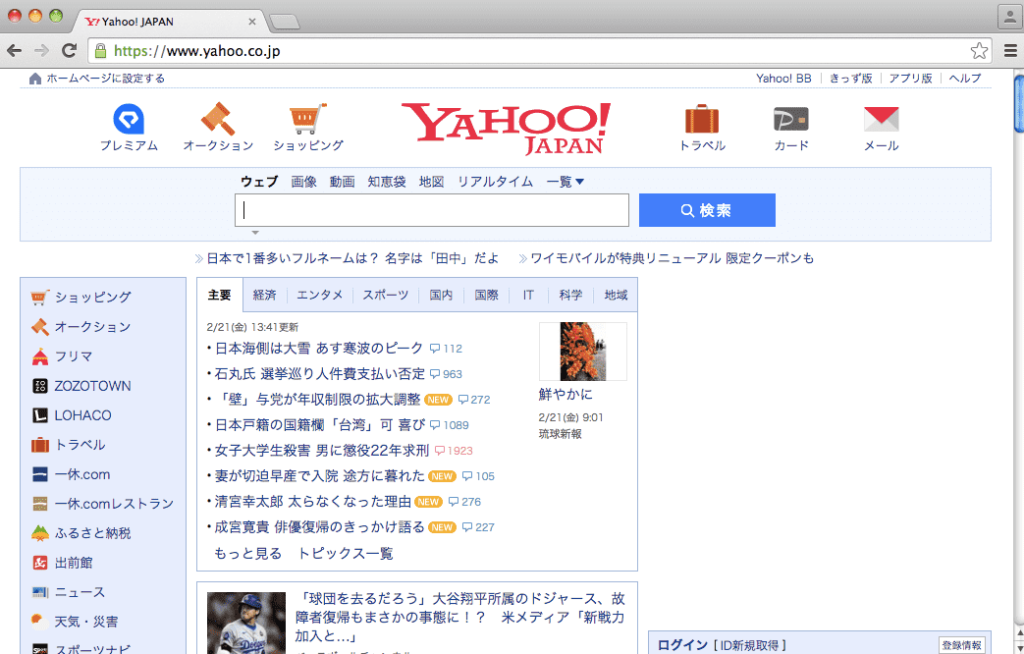The image size is (1024, 654).
Task: Click the browser back arrow
Action: point(14,50)
